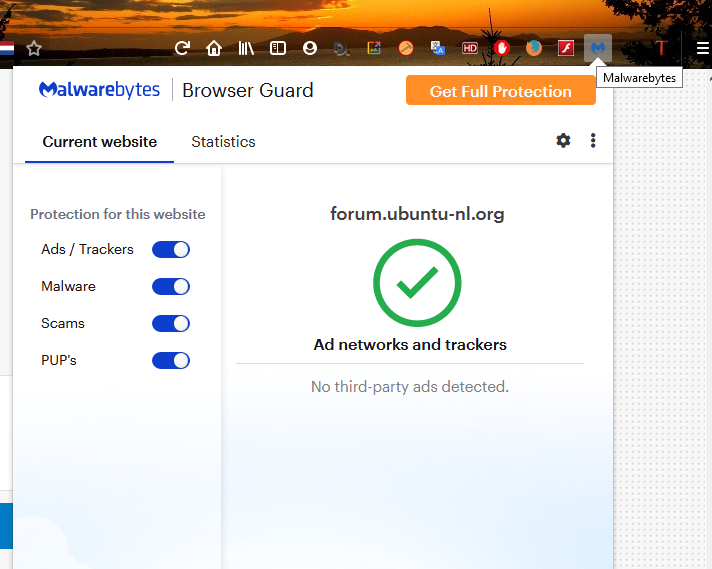
Task: Click the red HD extension icon
Action: coord(470,48)
